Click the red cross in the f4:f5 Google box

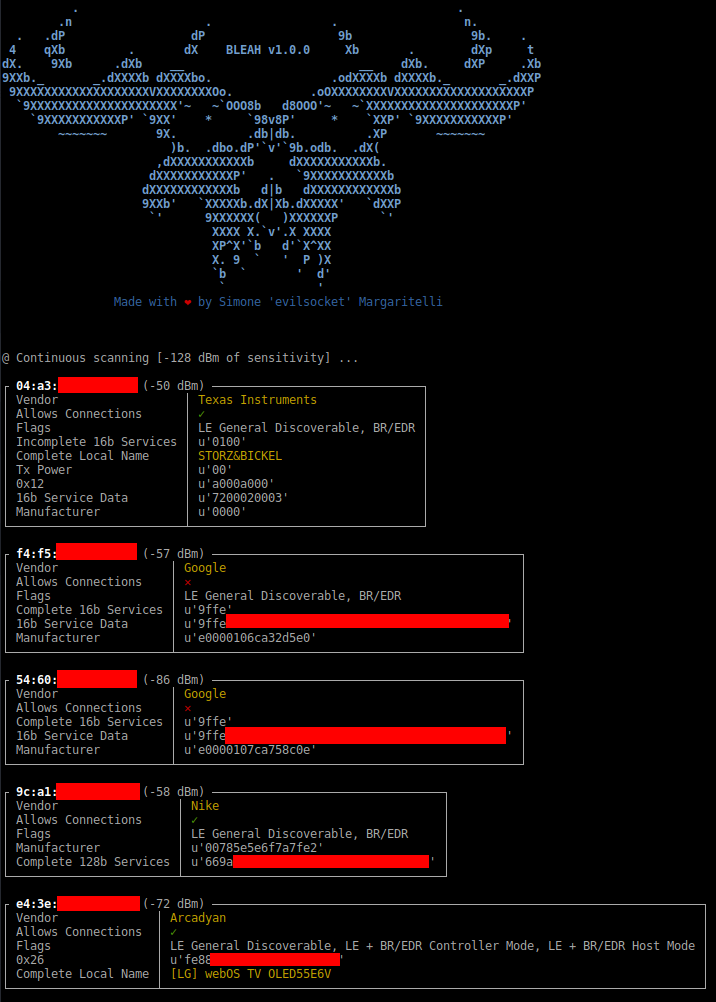tap(188, 582)
